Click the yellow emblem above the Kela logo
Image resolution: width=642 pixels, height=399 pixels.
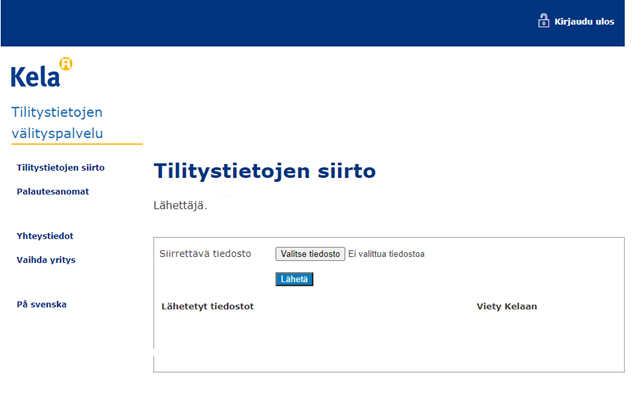pos(66,63)
